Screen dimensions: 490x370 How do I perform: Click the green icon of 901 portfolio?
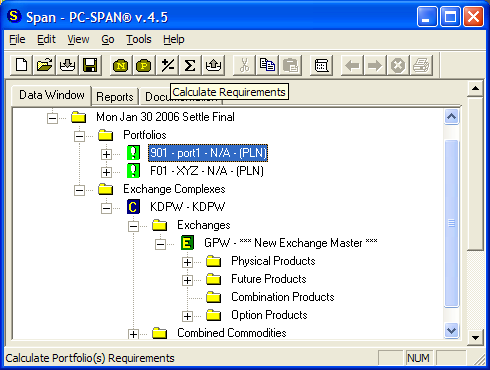[133, 153]
